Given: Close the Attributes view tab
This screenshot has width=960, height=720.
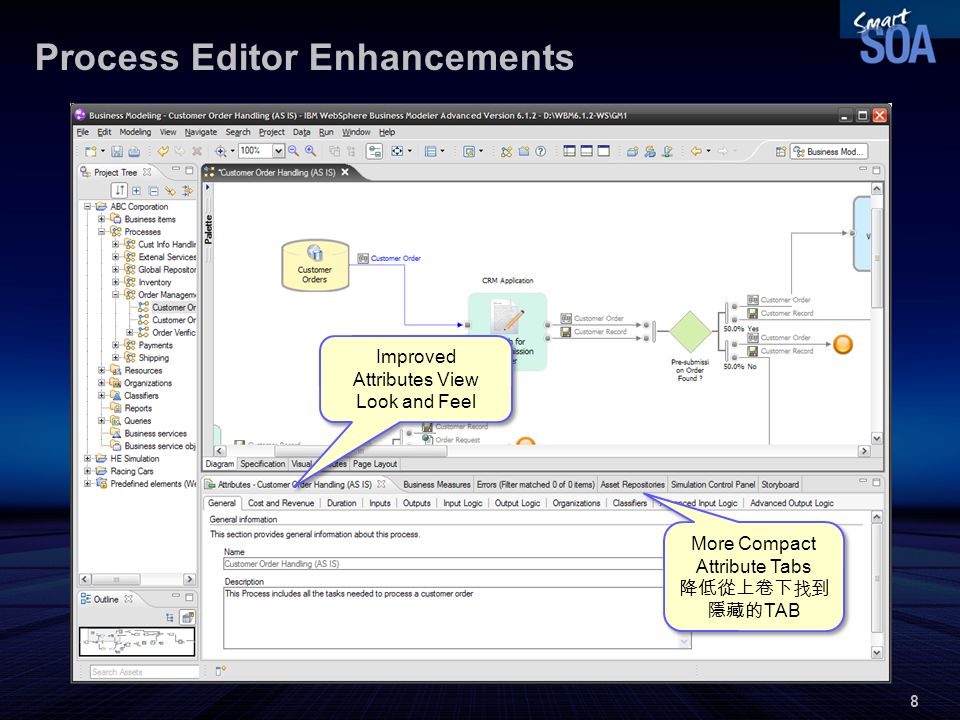Looking at the screenshot, I should tap(381, 484).
